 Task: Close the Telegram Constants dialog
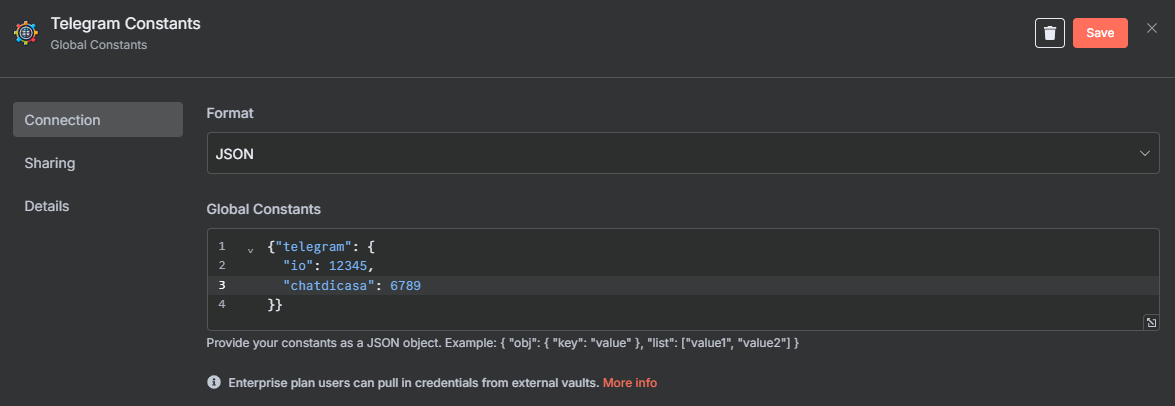(1152, 28)
